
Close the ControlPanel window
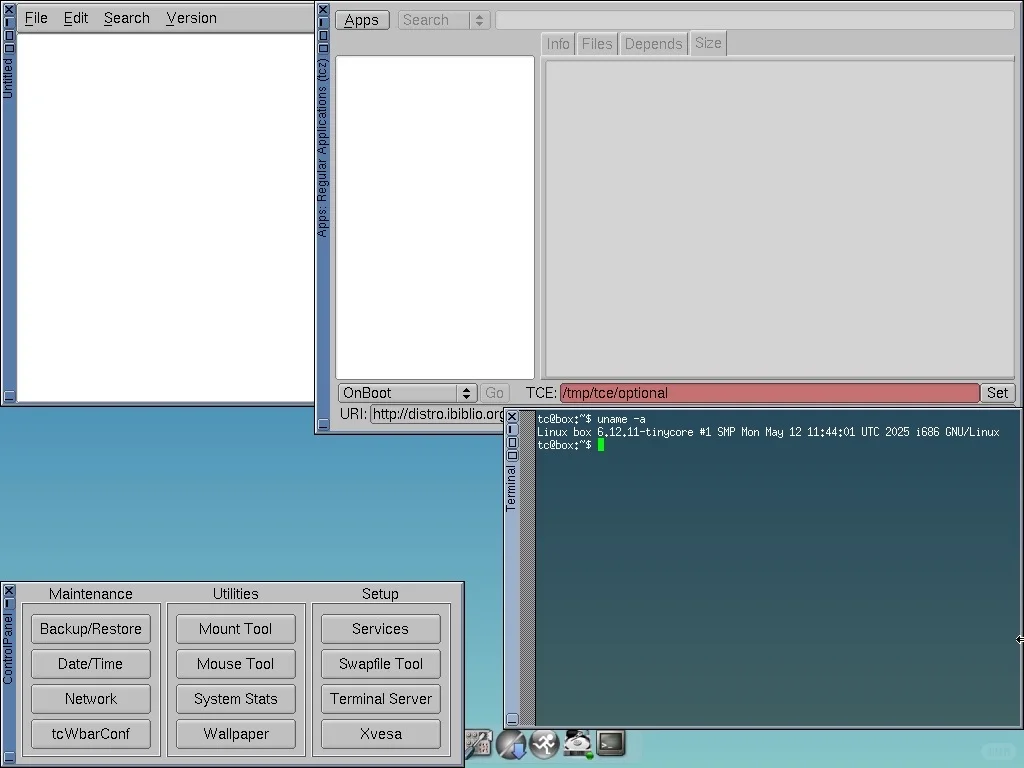click(9, 590)
